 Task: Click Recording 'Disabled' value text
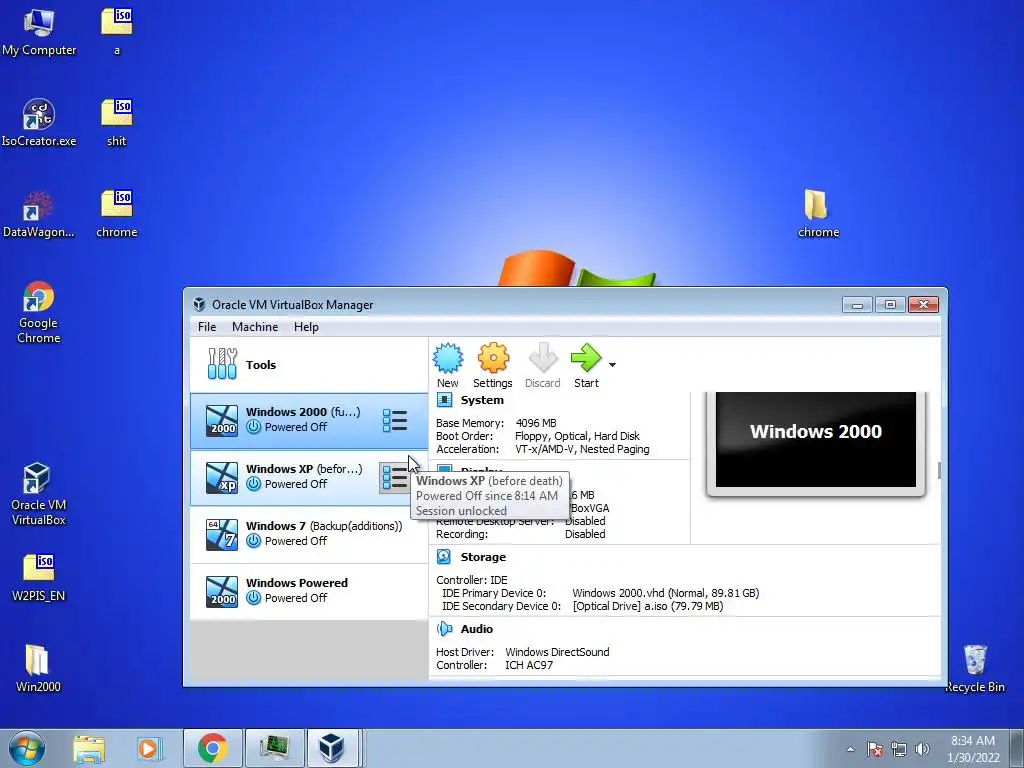click(x=585, y=534)
